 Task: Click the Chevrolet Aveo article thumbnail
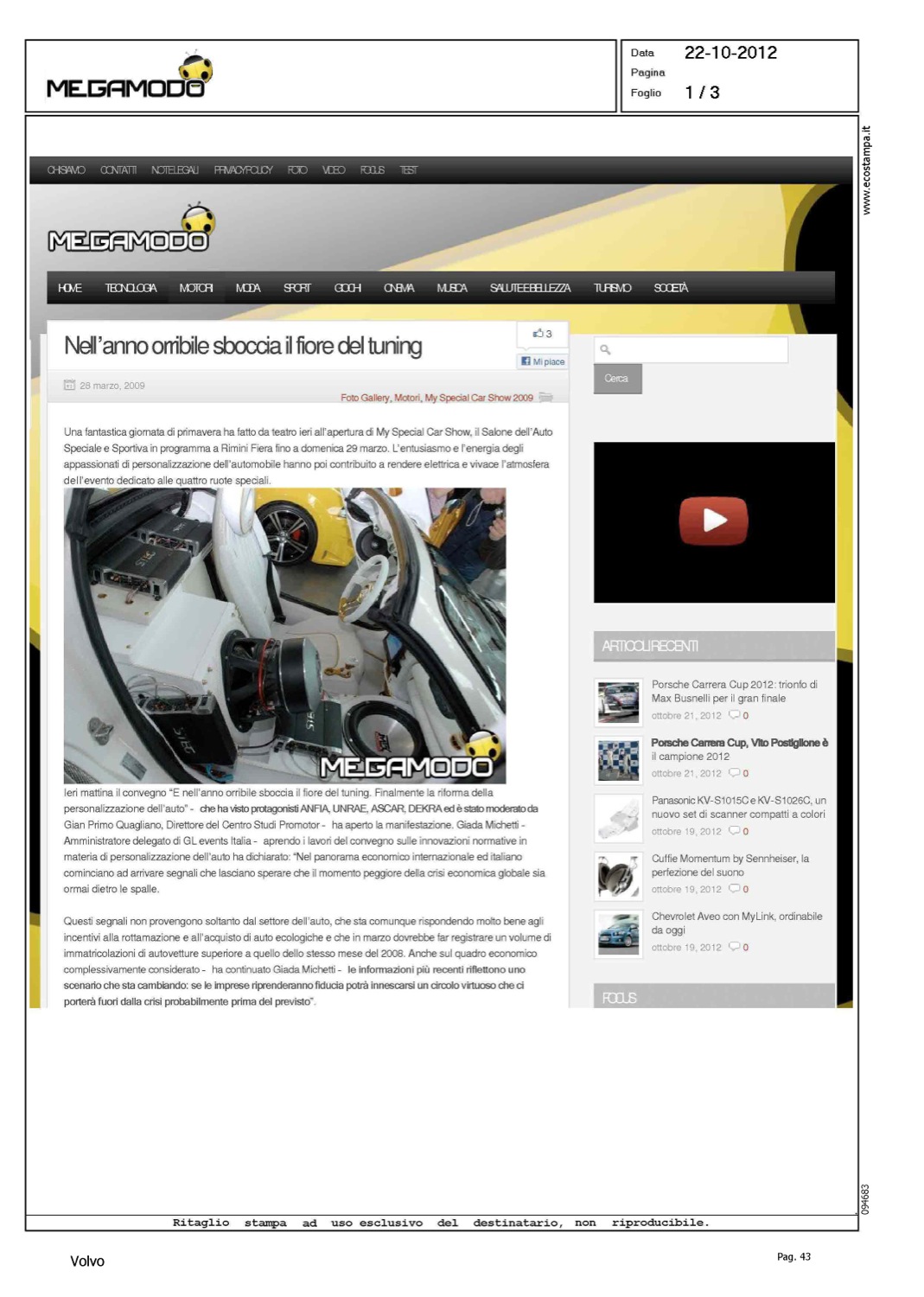coord(618,934)
